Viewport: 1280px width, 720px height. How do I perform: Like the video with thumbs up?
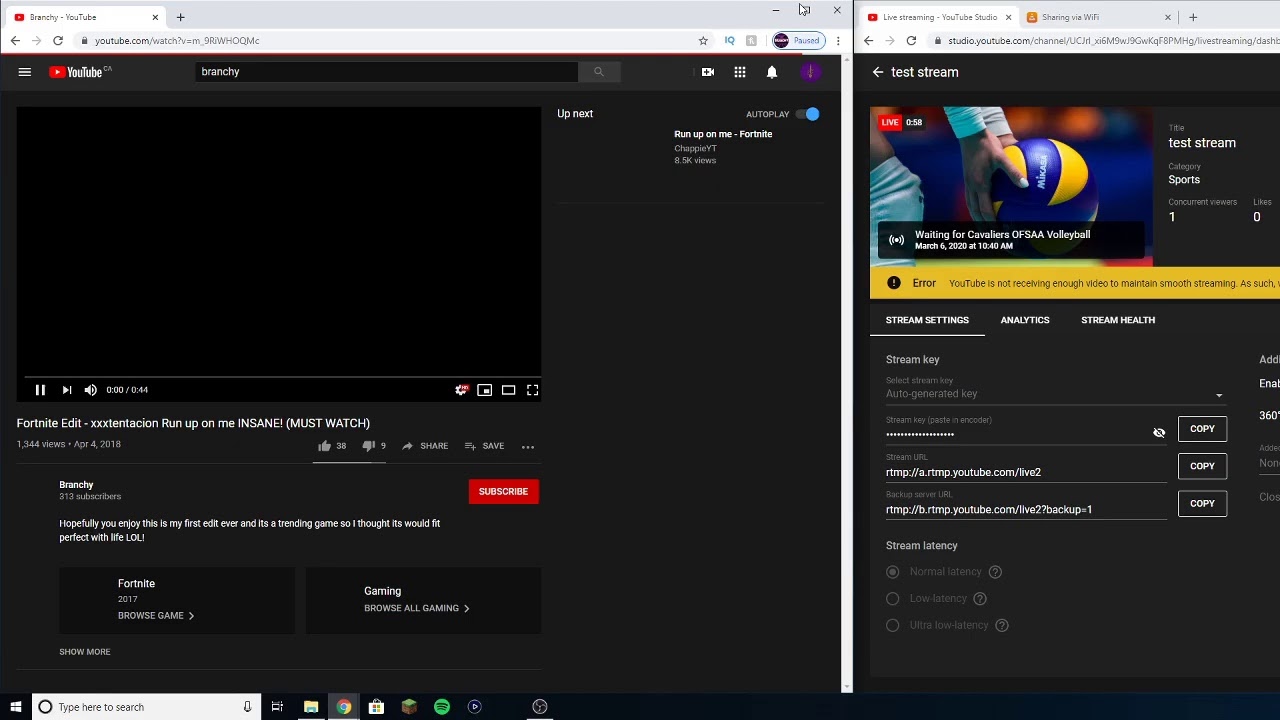(324, 446)
